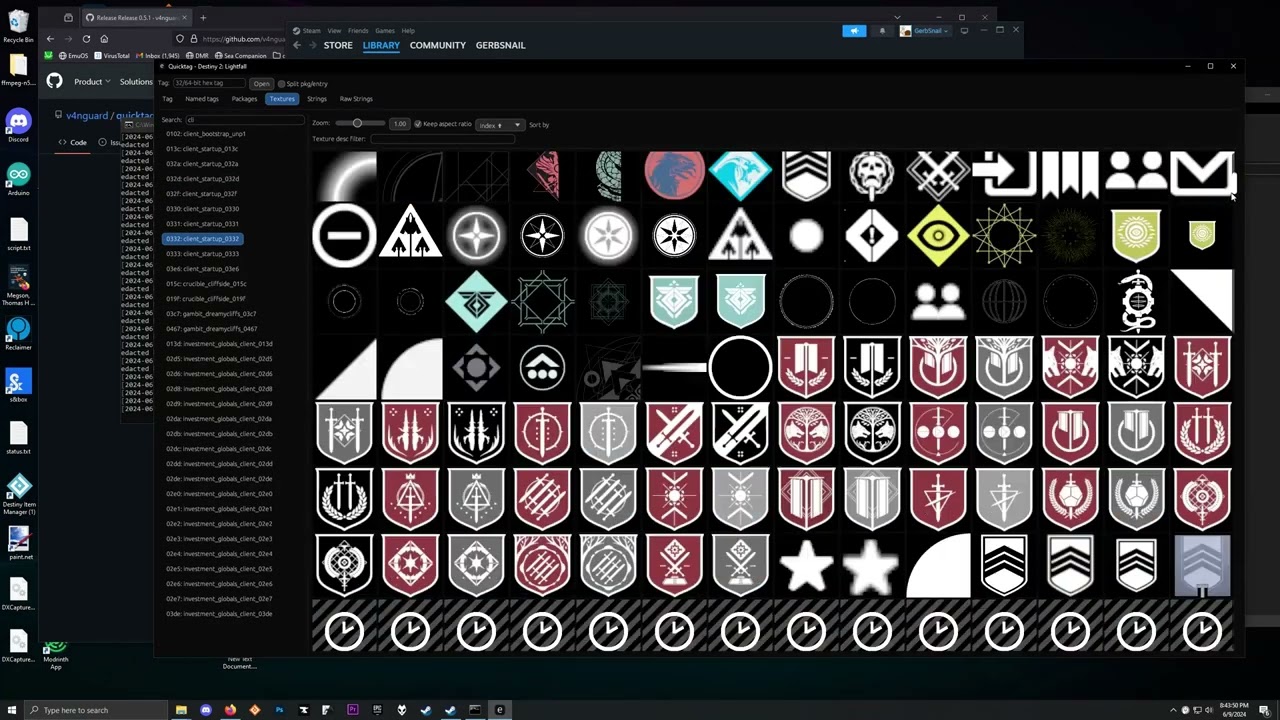Select package 0102: client_bootstrap_unp1
Screen dimensions: 1280x720
pyautogui.click(x=206, y=134)
